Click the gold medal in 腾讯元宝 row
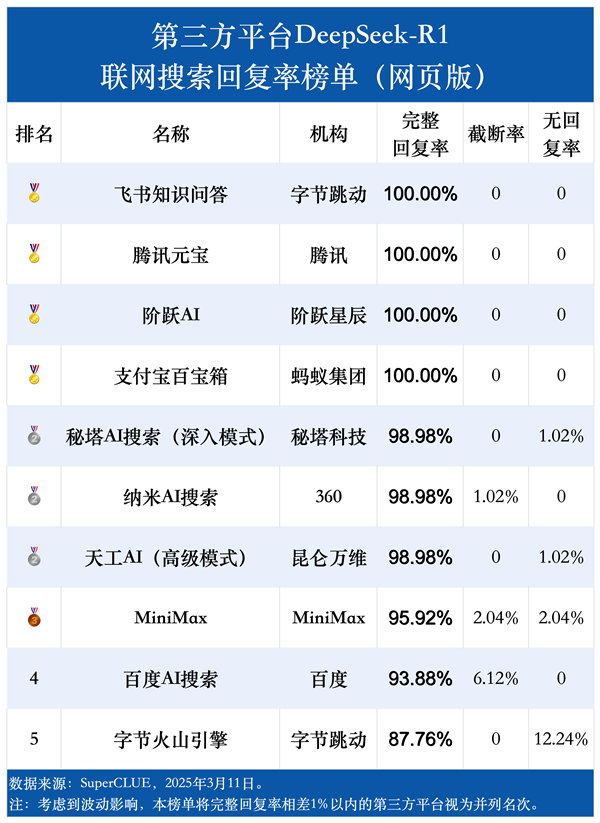This screenshot has height=823, width=600. (34, 254)
